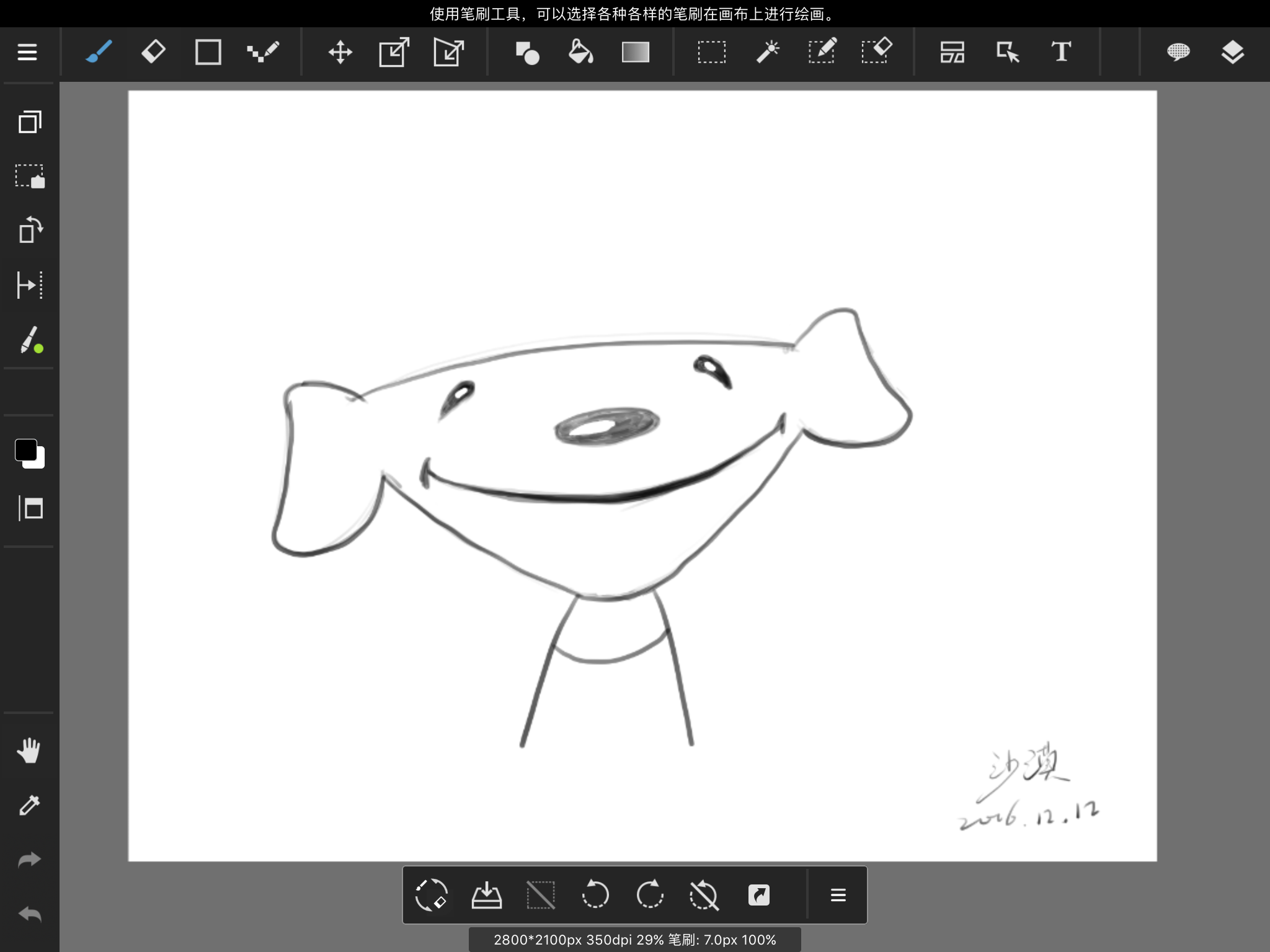Select the panel divide tool

click(952, 52)
